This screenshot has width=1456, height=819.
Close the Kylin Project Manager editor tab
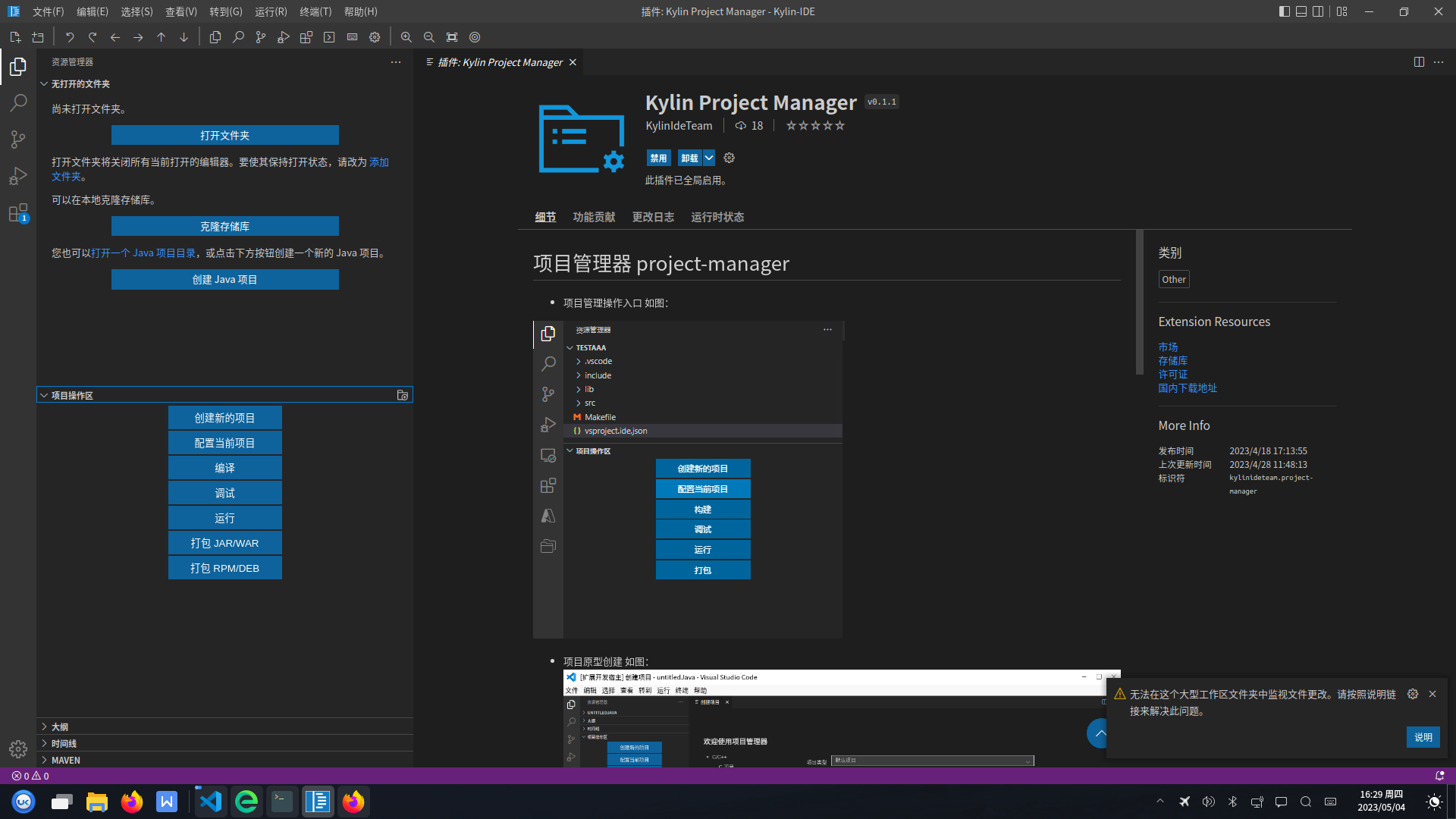pyautogui.click(x=573, y=62)
